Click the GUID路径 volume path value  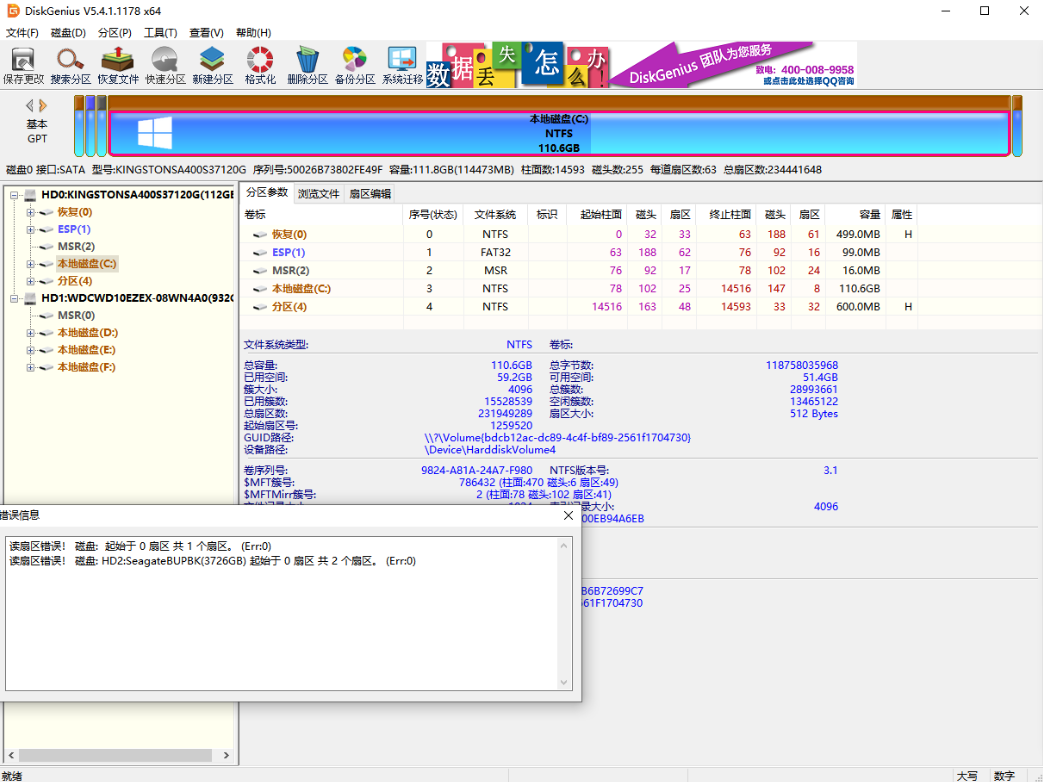coord(557,438)
